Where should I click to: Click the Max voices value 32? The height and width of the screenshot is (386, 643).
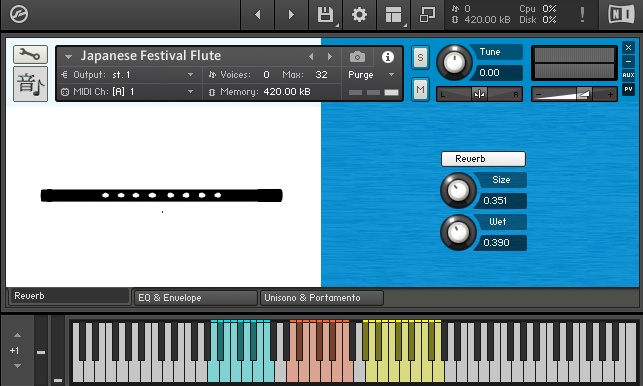pos(322,75)
